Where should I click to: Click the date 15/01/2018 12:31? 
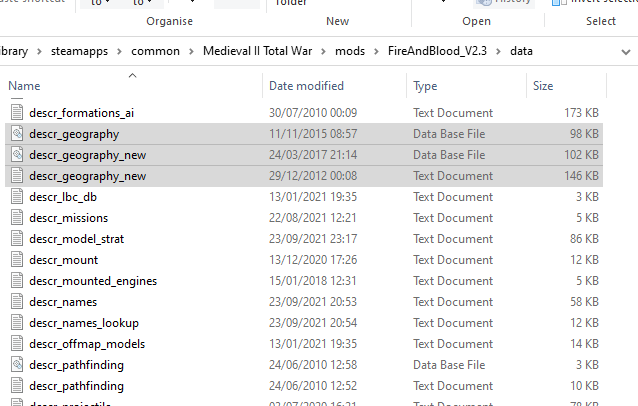(312, 281)
